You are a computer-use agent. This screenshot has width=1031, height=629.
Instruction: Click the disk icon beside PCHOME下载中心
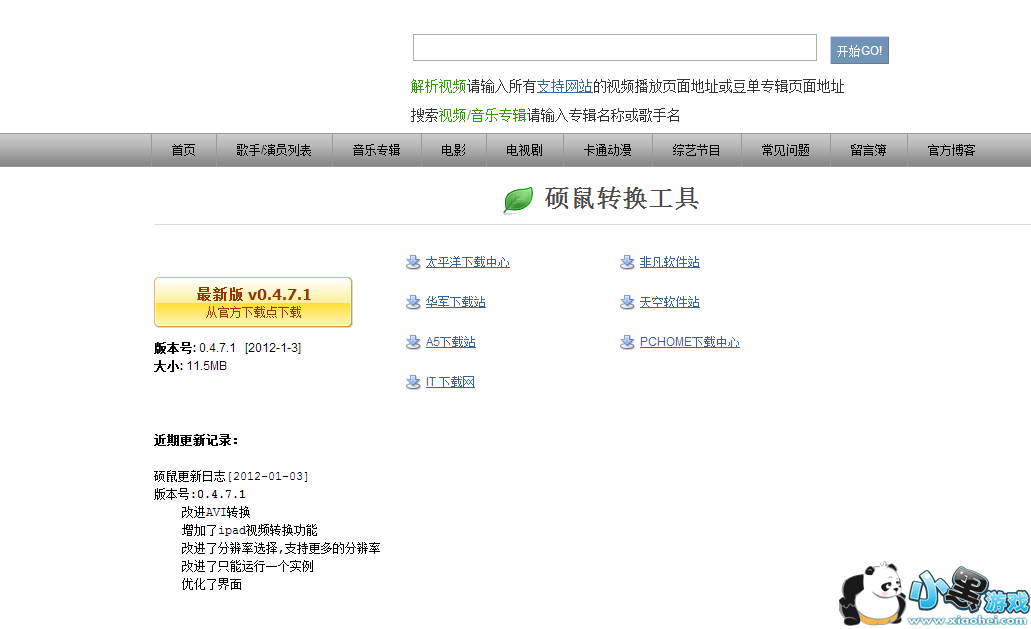[627, 342]
